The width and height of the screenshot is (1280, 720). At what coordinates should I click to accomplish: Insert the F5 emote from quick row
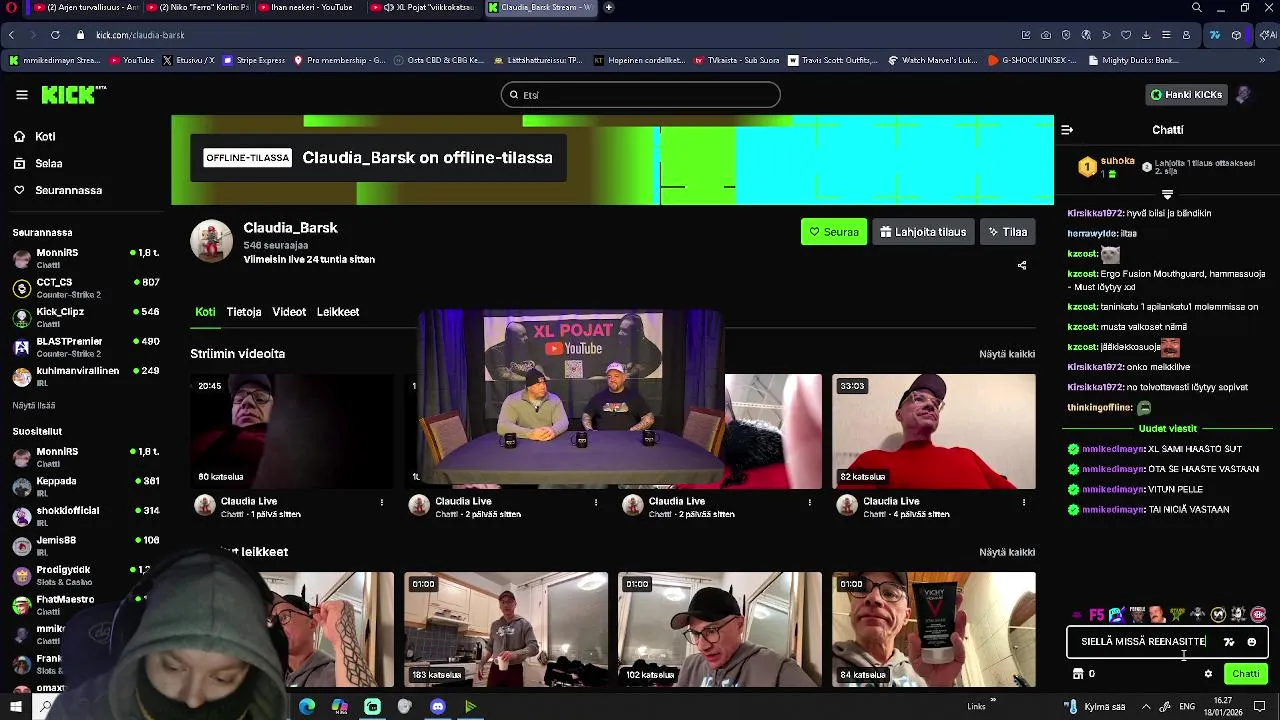pyautogui.click(x=1097, y=614)
